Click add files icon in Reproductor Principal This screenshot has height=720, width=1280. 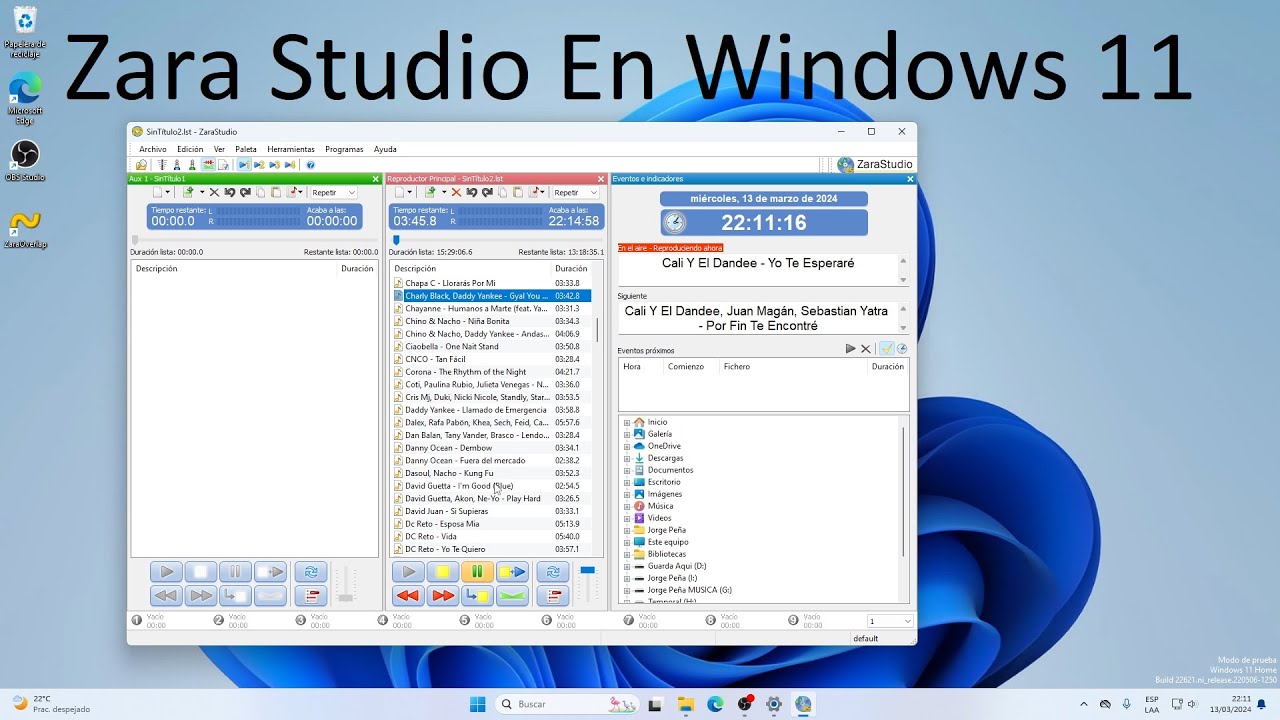[x=430, y=192]
